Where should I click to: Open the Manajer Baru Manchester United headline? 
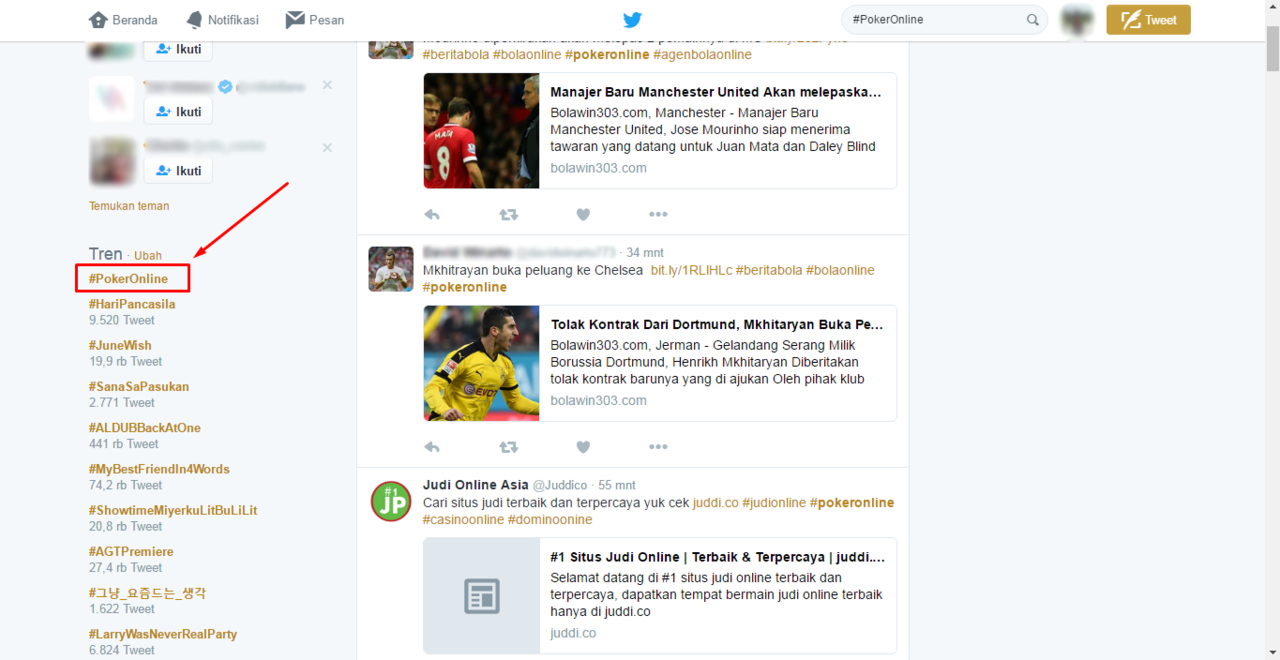click(716, 92)
